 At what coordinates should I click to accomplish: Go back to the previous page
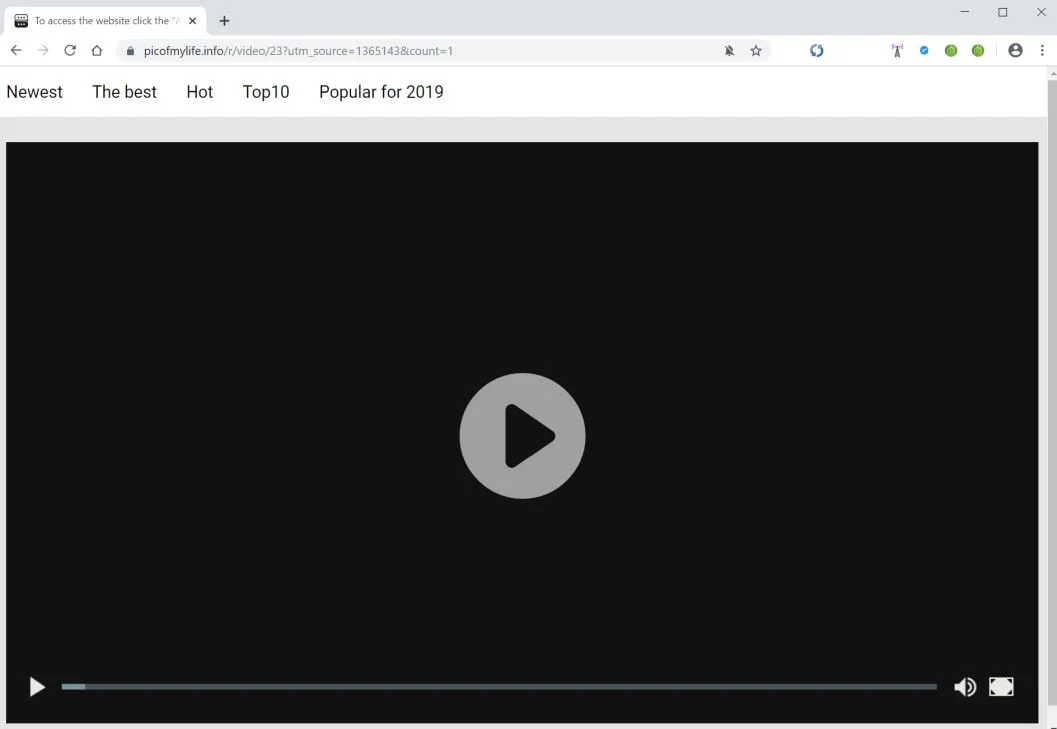pos(16,51)
